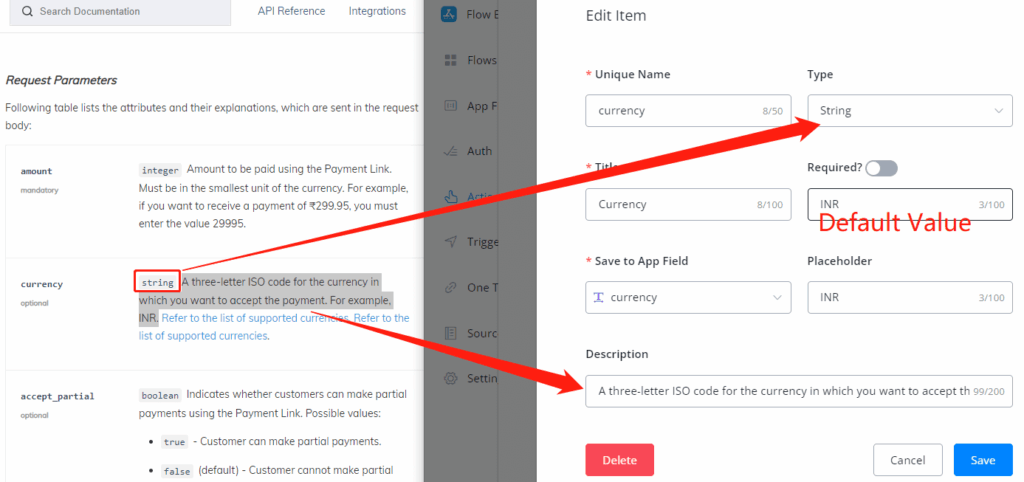Expand the Save to App Field dropdown
The image size is (1024, 482).
[688, 297]
